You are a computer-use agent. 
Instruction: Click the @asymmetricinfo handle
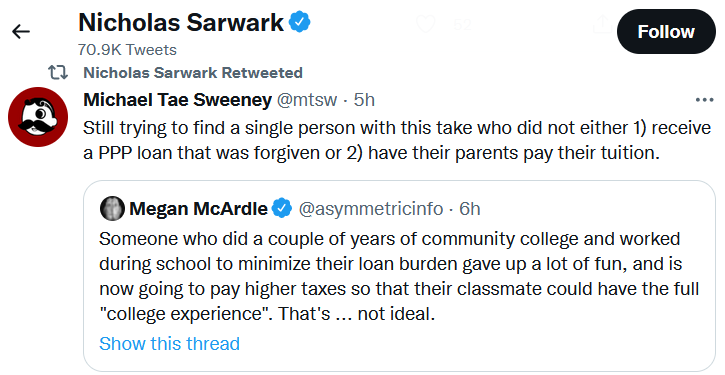click(371, 209)
